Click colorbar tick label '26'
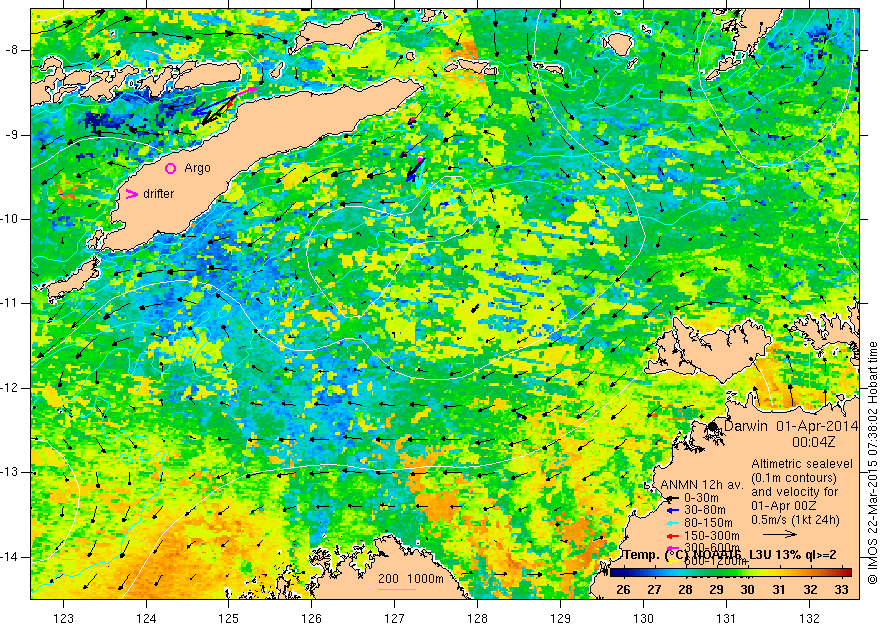880x630 pixels. pos(623,590)
